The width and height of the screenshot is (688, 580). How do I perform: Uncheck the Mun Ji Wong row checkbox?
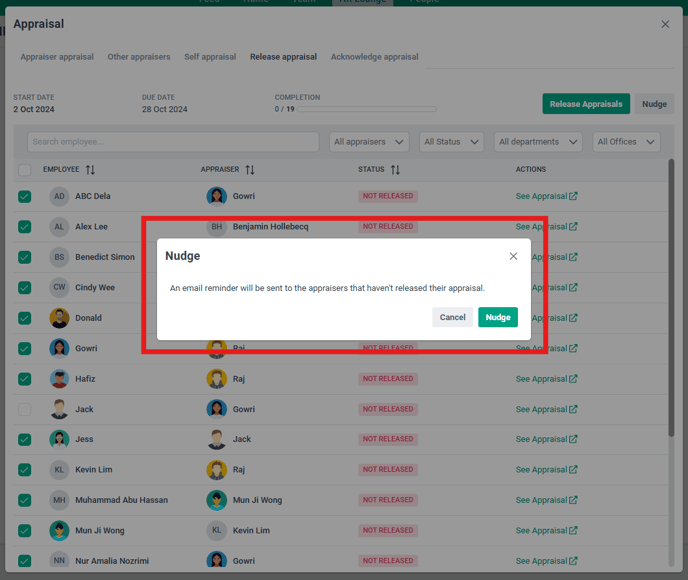click(25, 531)
